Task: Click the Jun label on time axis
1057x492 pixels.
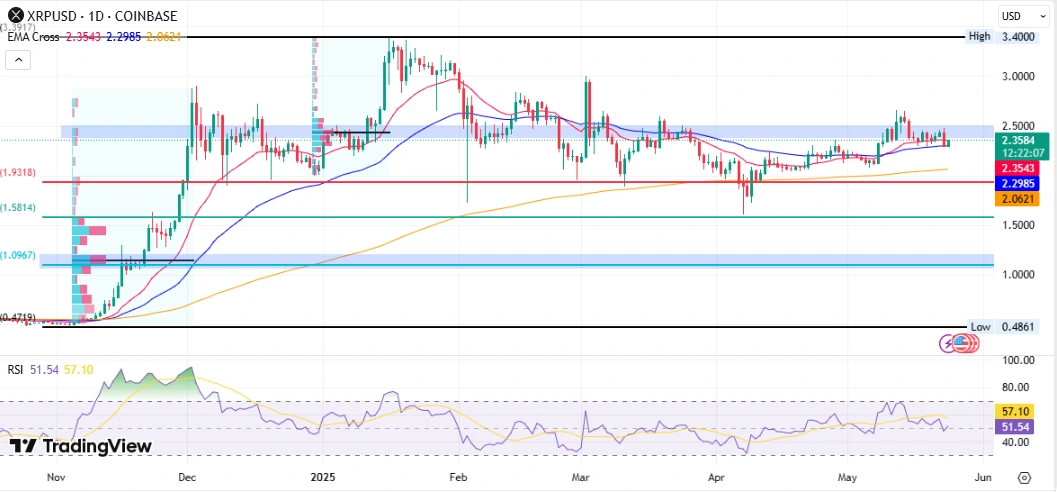Action: (982, 477)
